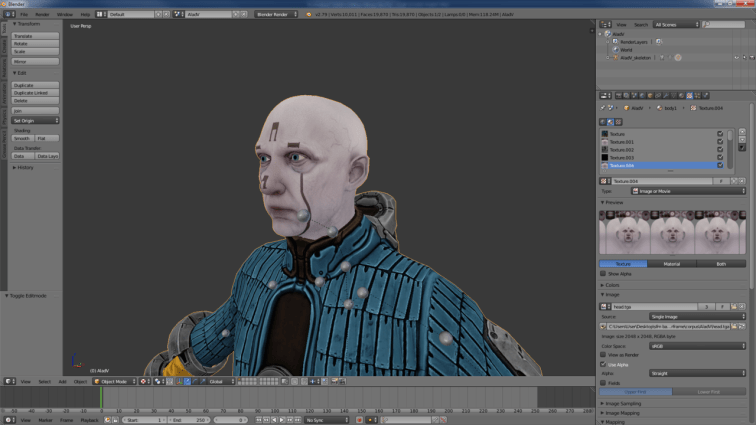Image resolution: width=756 pixels, height=425 pixels.
Task: Click the Duplicate button in the tool shelf
Action: (35, 85)
